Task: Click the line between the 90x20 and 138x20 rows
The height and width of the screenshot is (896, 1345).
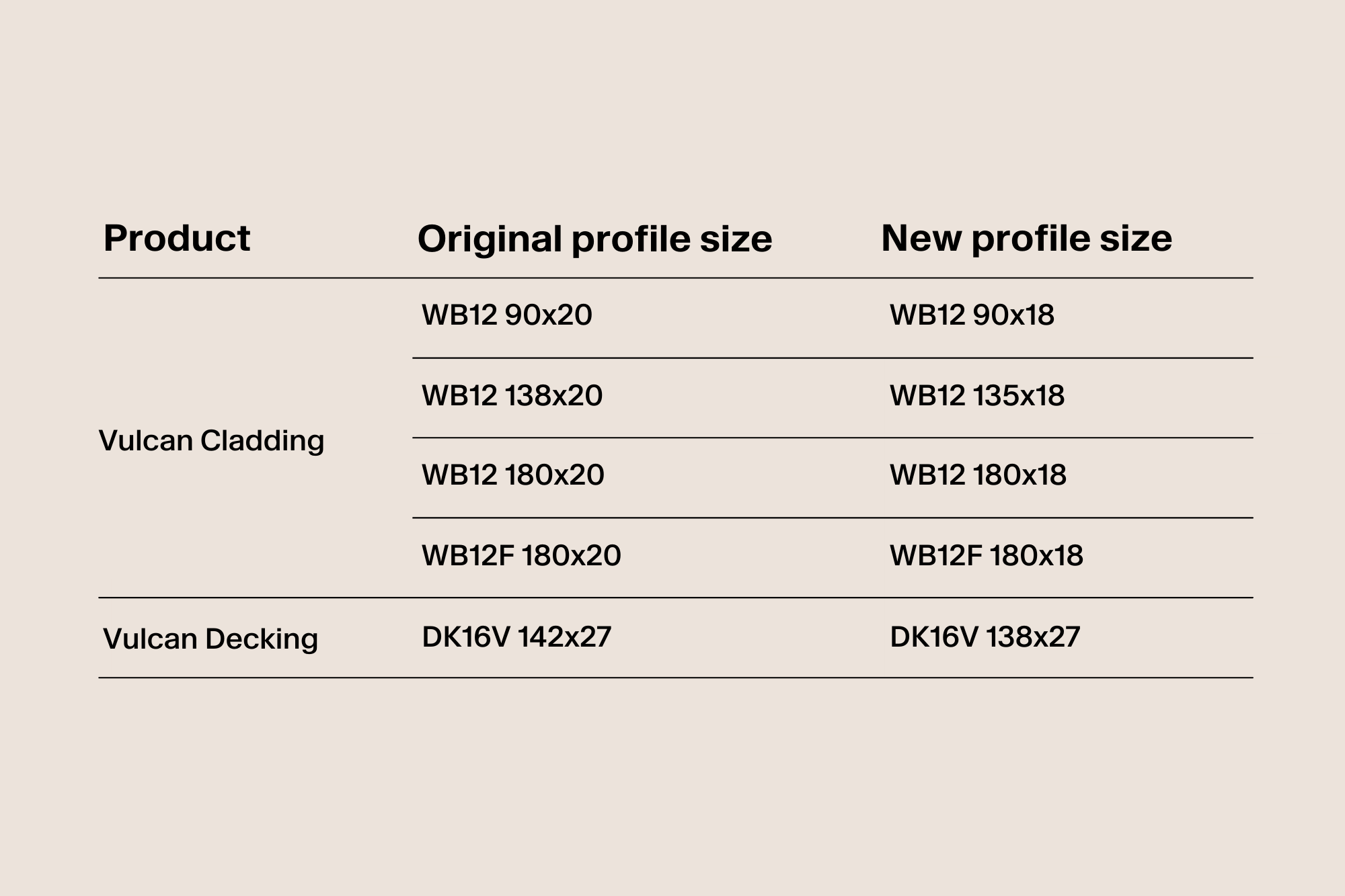Action: [x=832, y=358]
